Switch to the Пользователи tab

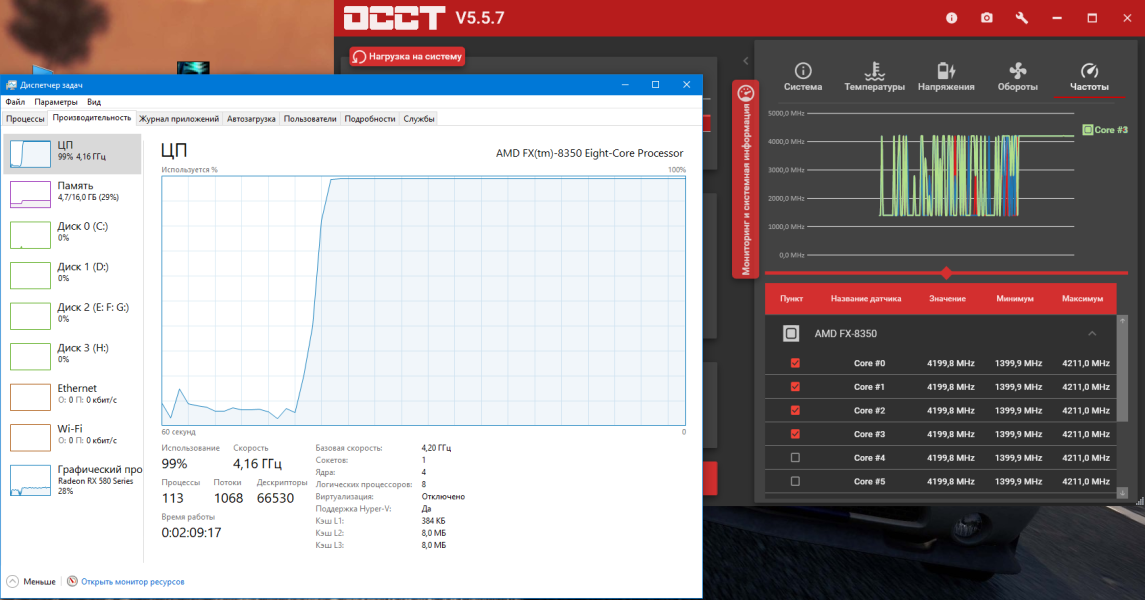pos(310,119)
